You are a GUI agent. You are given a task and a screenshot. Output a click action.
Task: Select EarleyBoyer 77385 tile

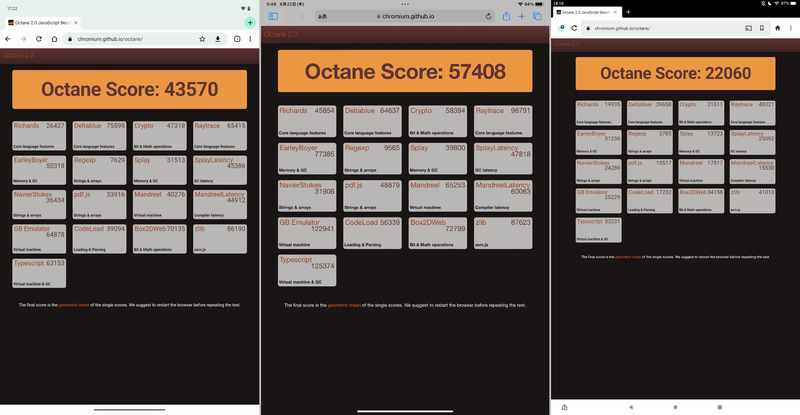tap(307, 159)
